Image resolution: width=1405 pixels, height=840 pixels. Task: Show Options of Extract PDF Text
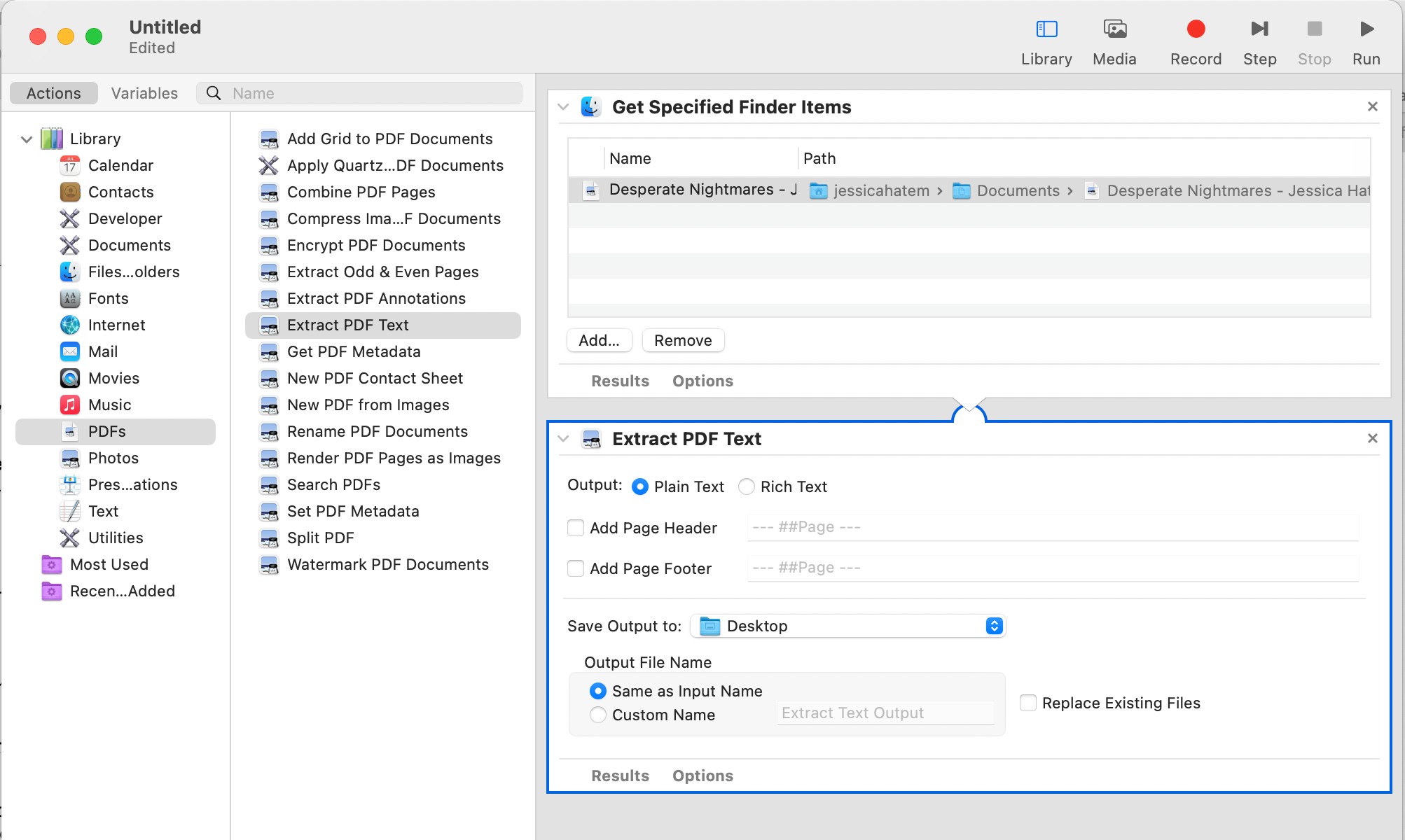[702, 776]
